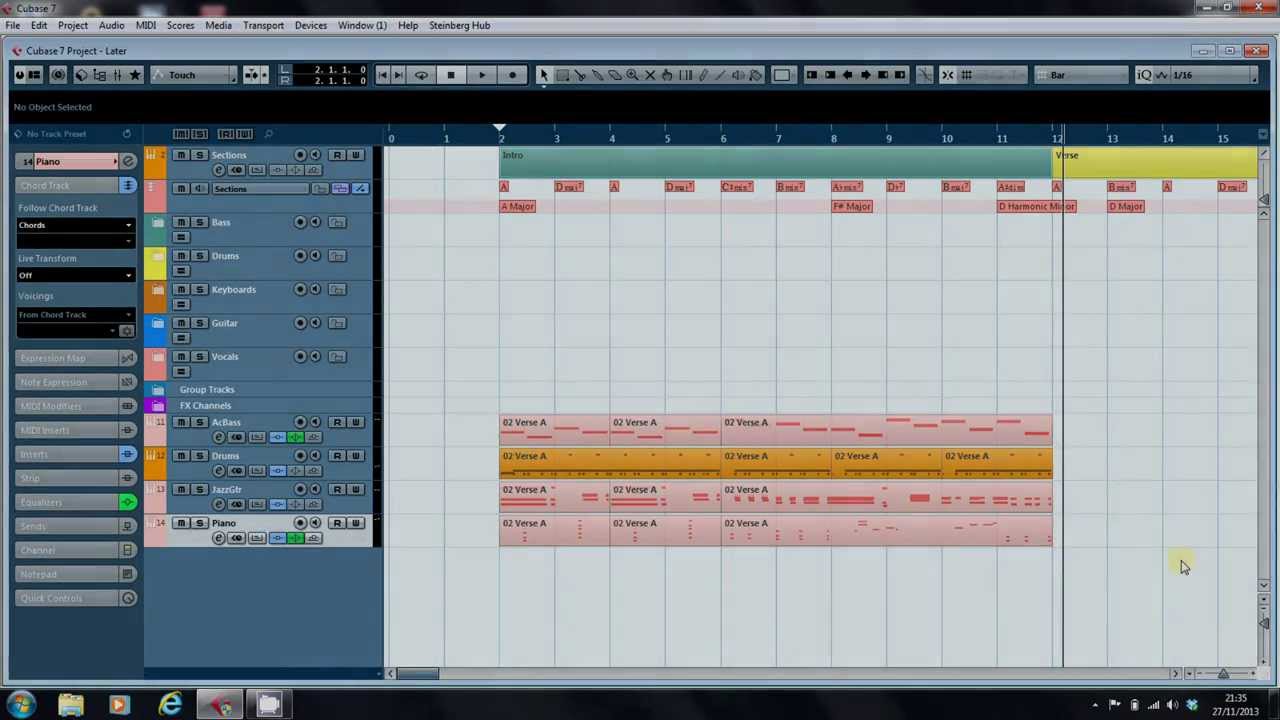
Task: Solo the Keyboards folder track
Action: click(199, 289)
